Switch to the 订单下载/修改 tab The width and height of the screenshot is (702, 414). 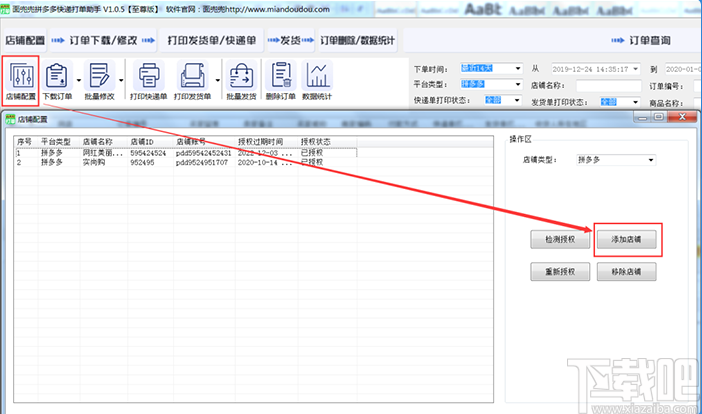click(103, 40)
